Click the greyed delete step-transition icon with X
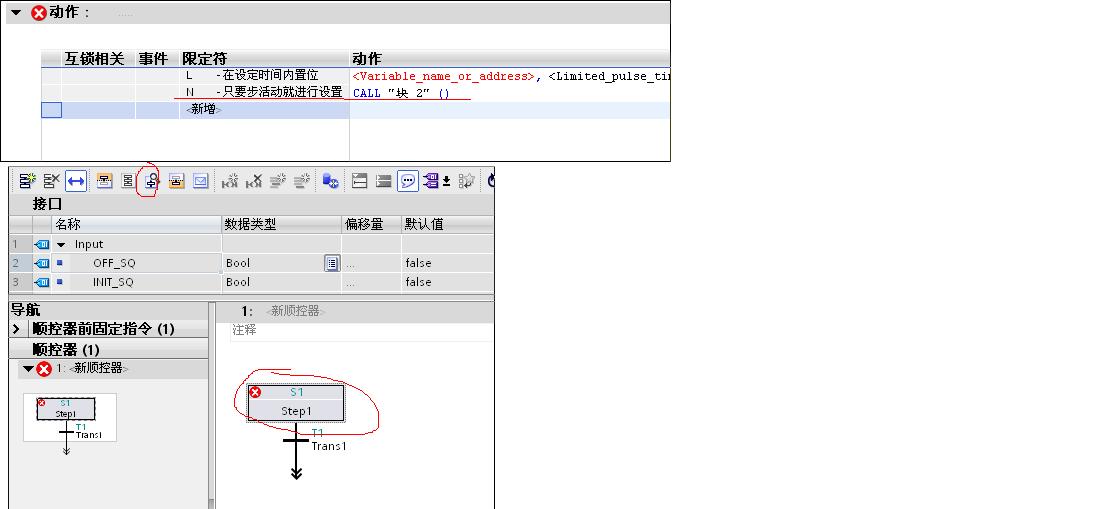 point(254,181)
